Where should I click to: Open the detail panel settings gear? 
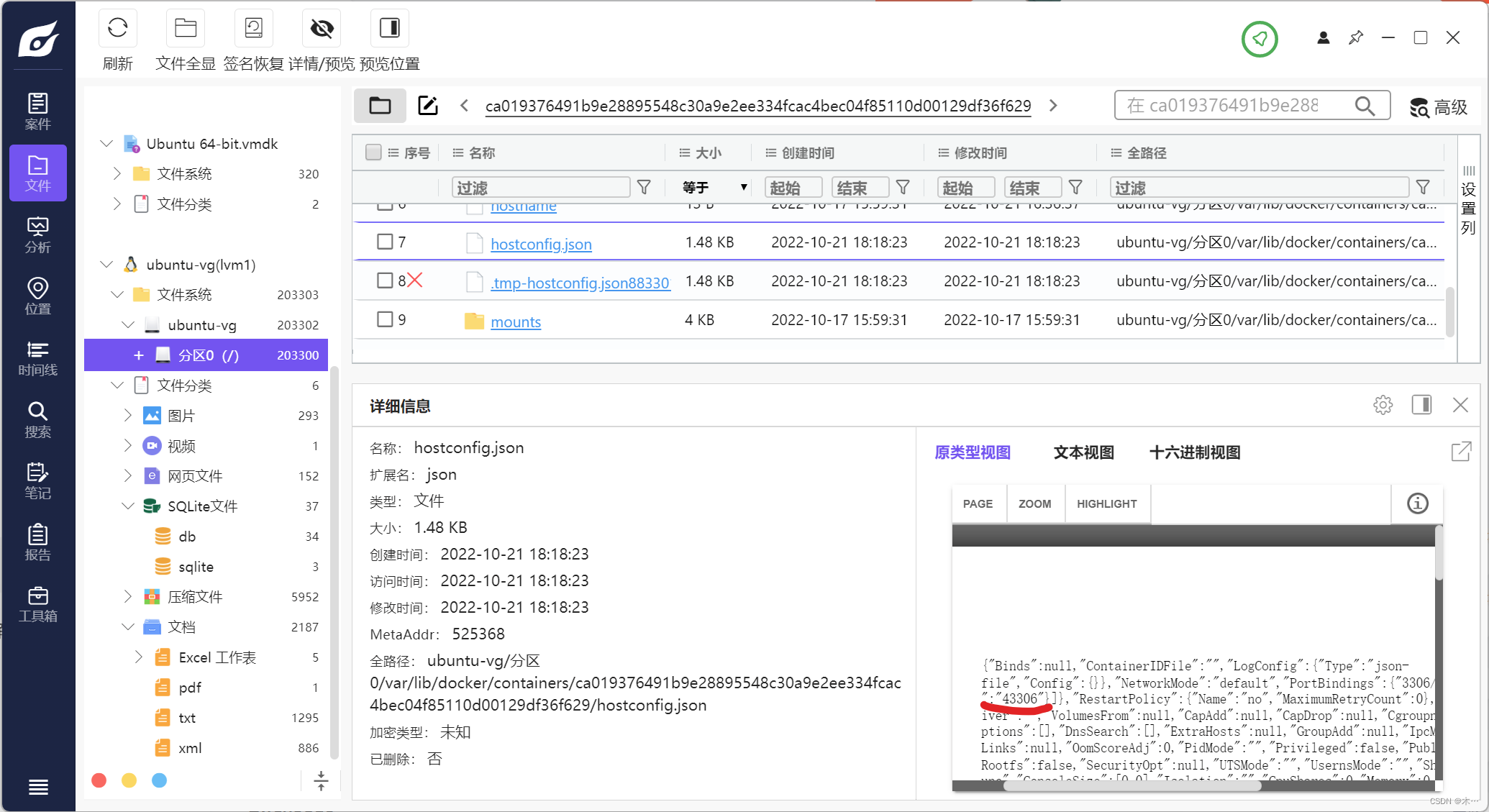pos(1383,405)
